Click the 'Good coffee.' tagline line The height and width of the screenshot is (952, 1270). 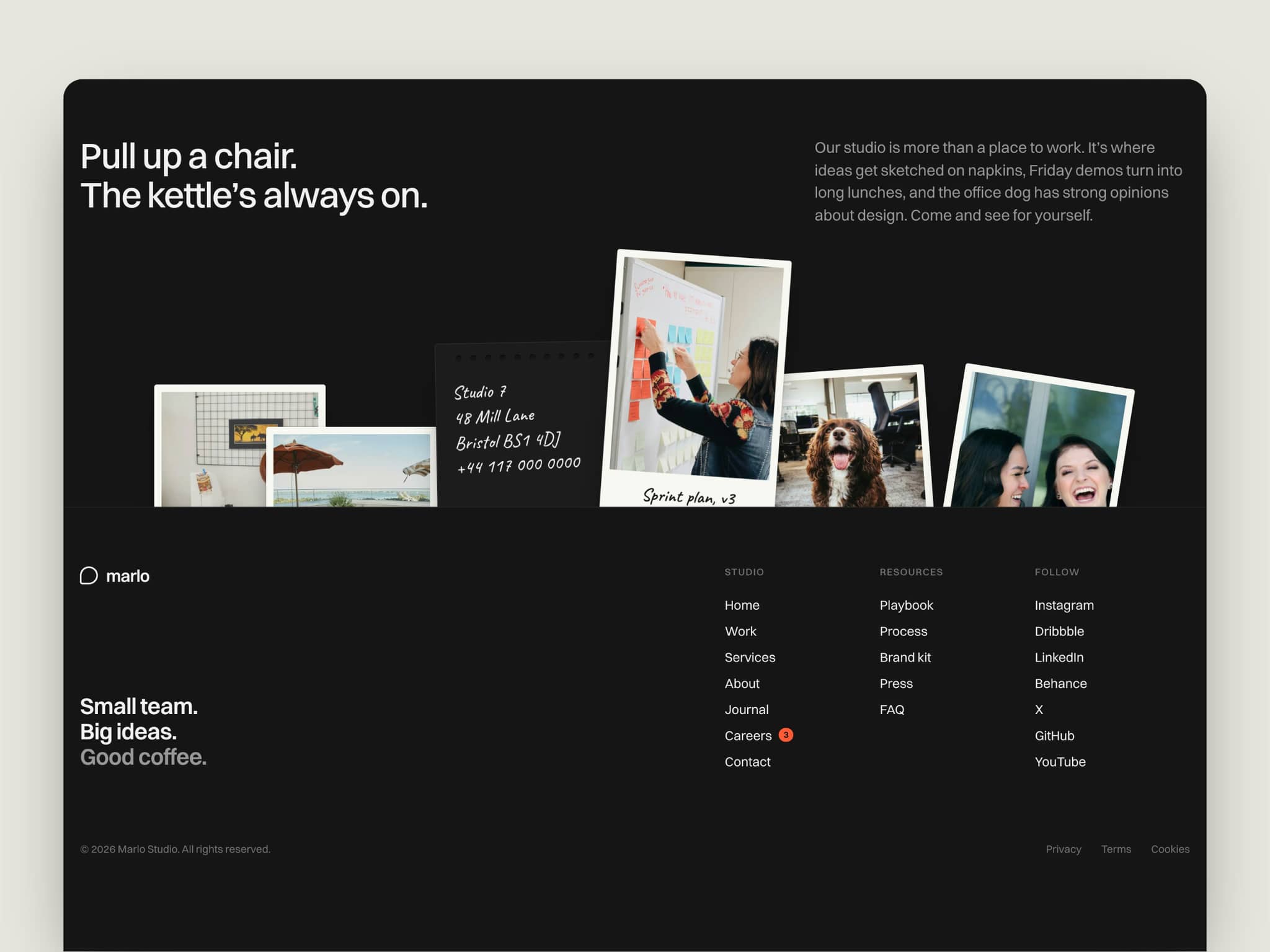(x=143, y=757)
